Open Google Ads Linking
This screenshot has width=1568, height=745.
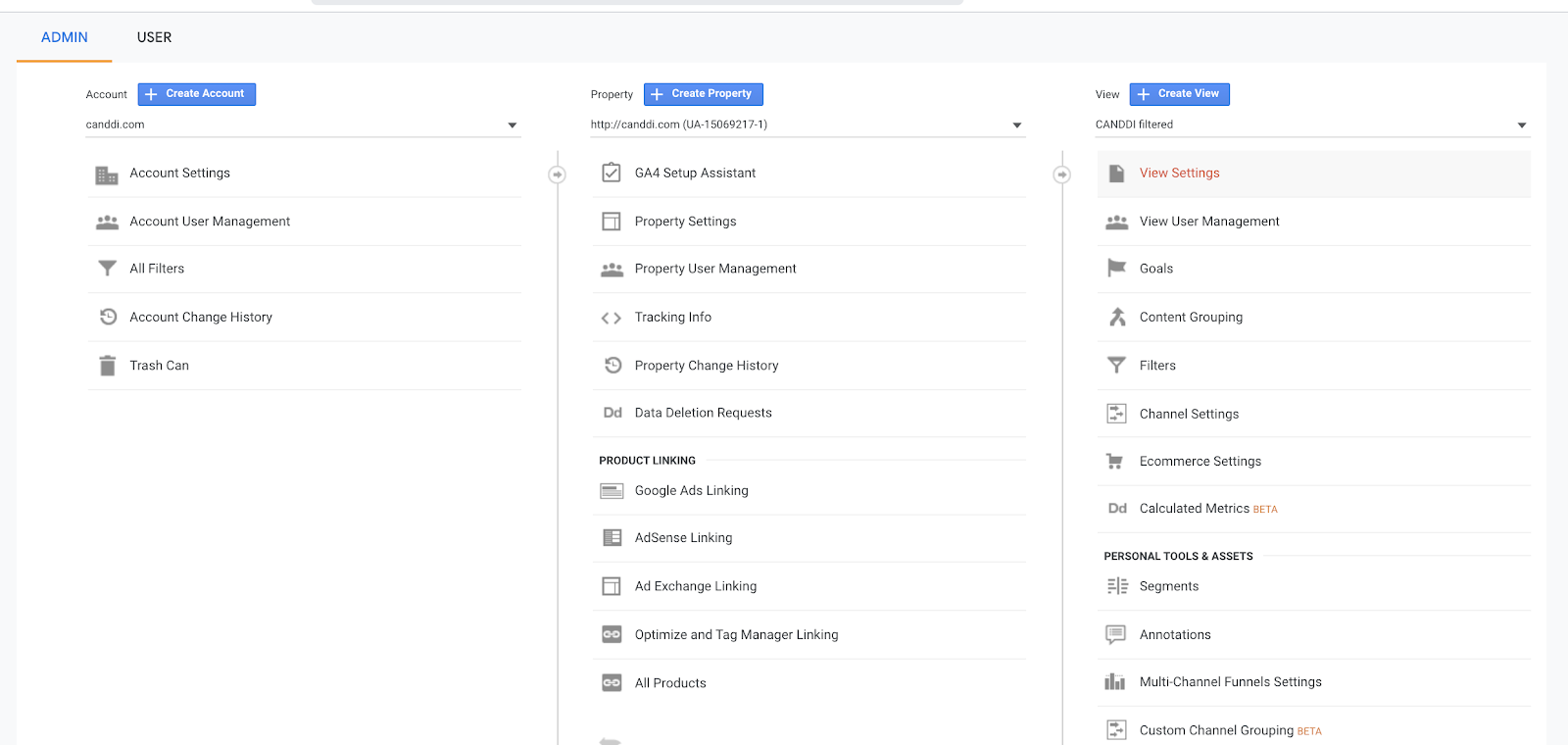691,490
